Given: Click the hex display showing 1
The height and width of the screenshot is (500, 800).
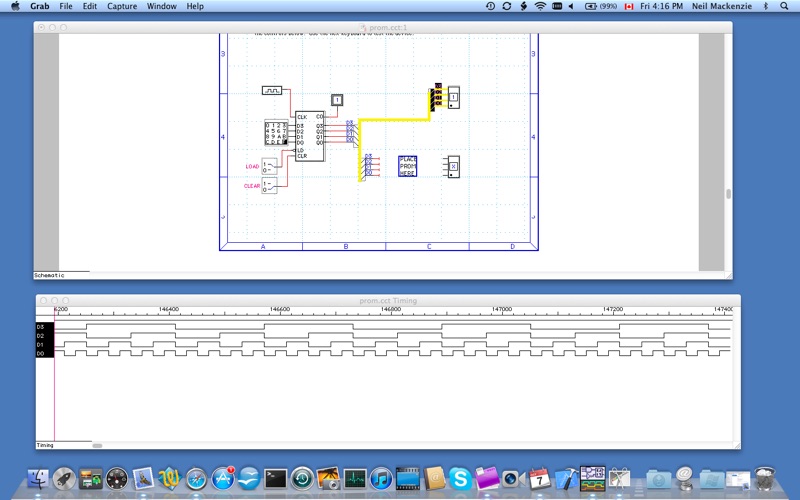Looking at the screenshot, I should point(454,97).
